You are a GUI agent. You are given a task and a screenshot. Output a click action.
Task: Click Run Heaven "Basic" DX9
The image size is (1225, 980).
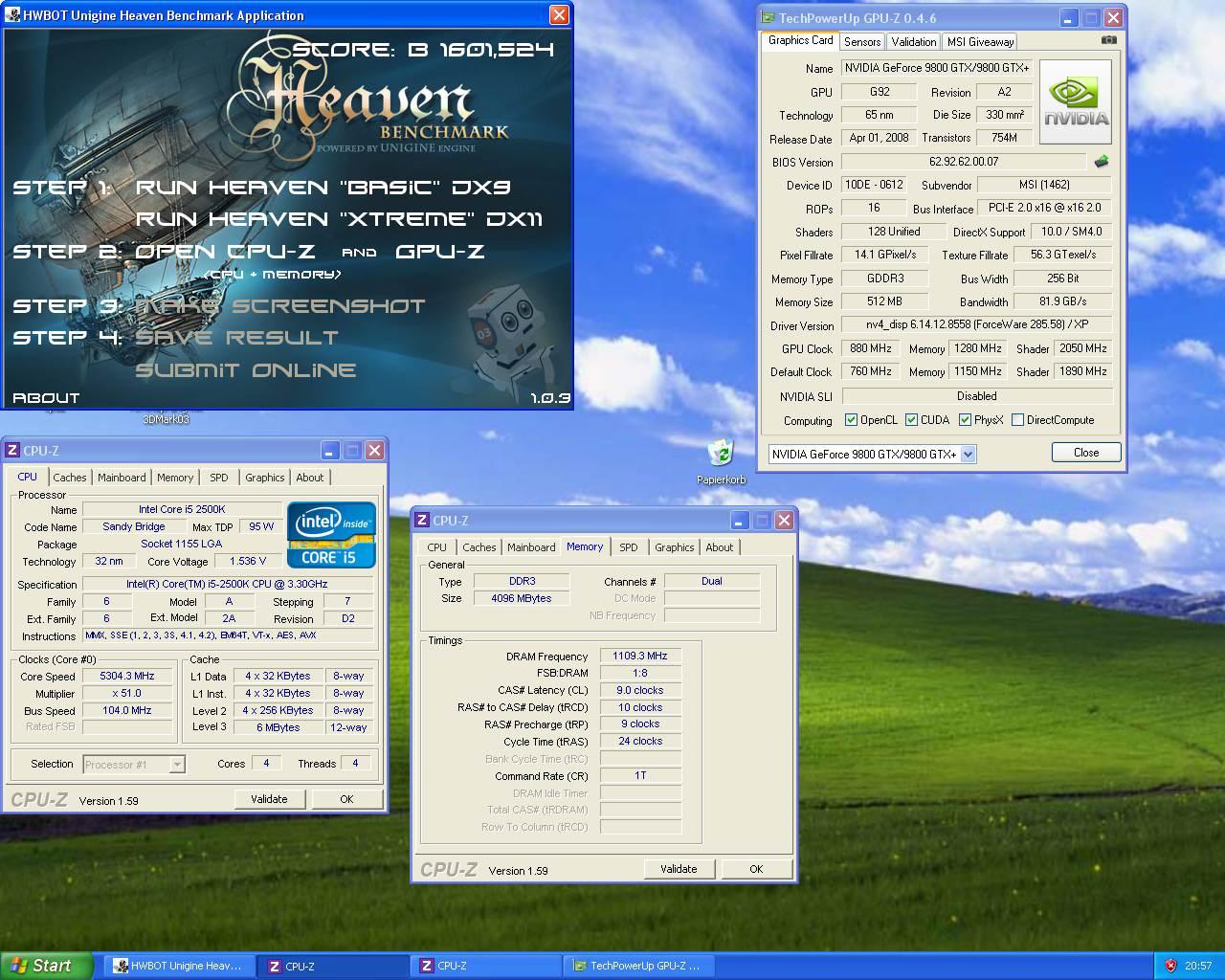pyautogui.click(x=323, y=188)
